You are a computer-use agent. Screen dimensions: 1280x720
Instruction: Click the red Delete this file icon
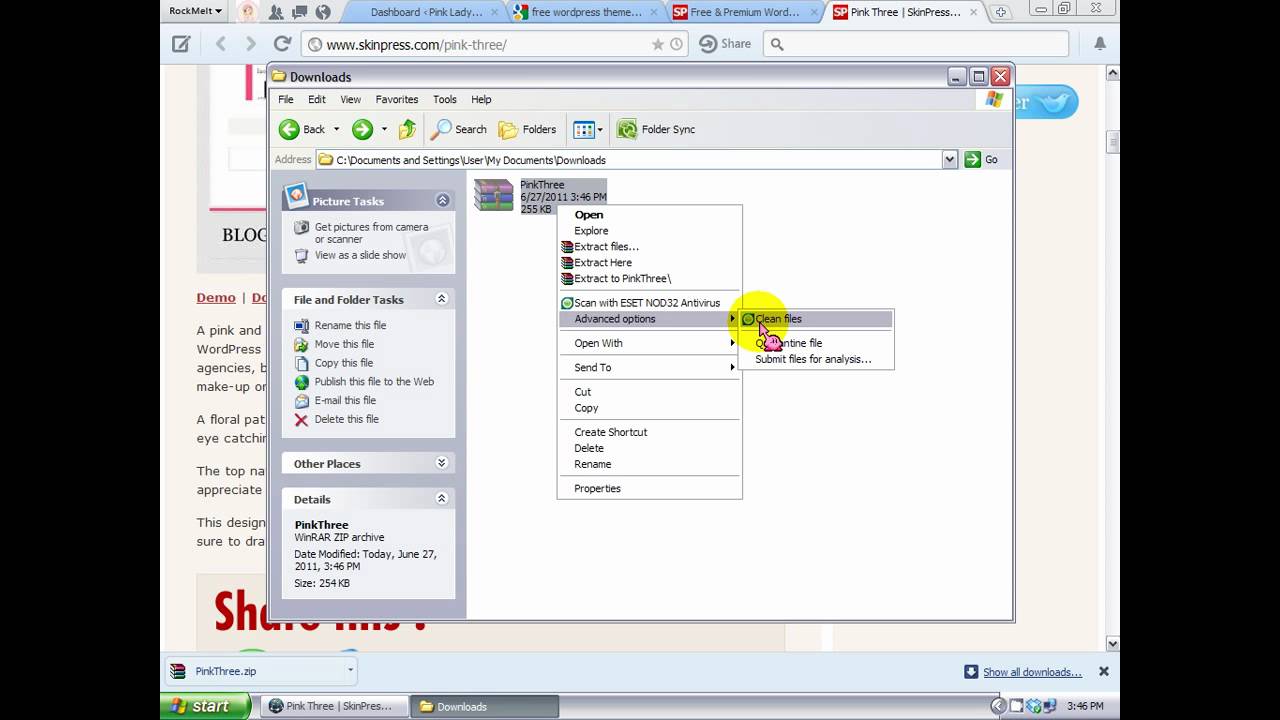point(301,420)
